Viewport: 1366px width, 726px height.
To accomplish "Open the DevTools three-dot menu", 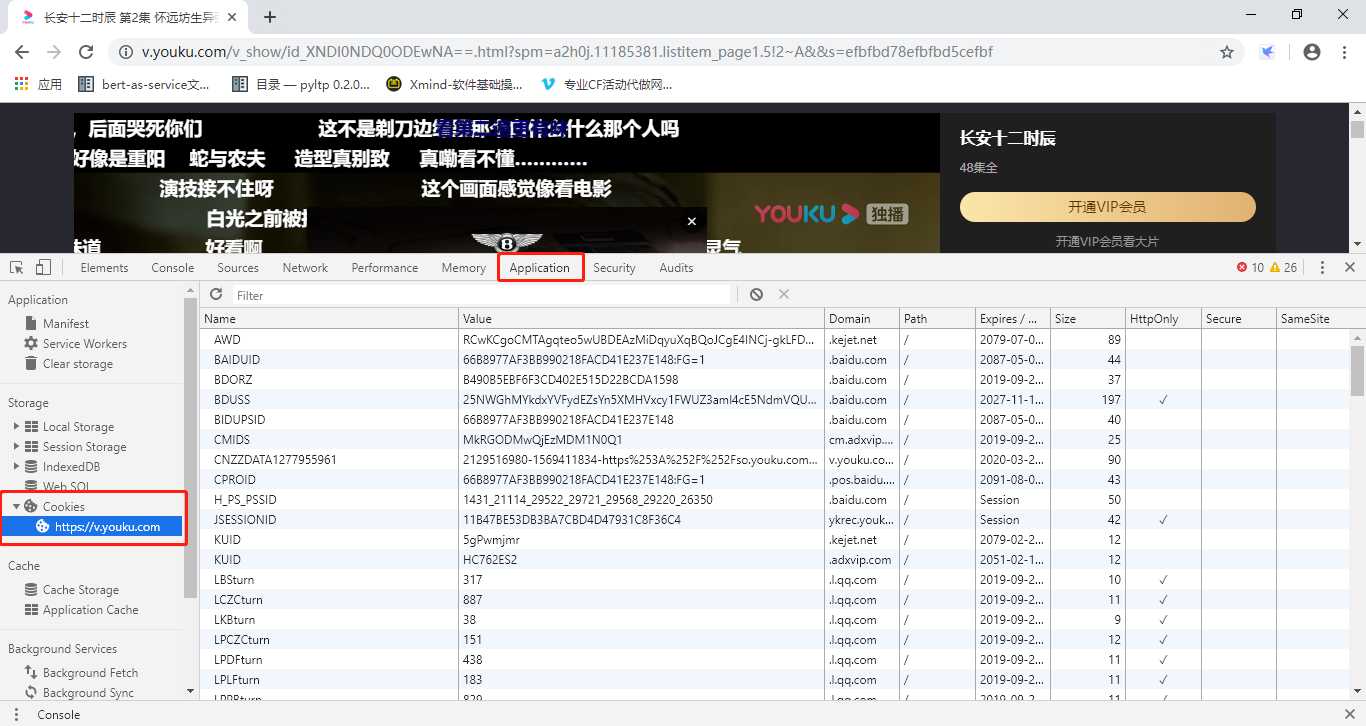I will (x=1322, y=268).
